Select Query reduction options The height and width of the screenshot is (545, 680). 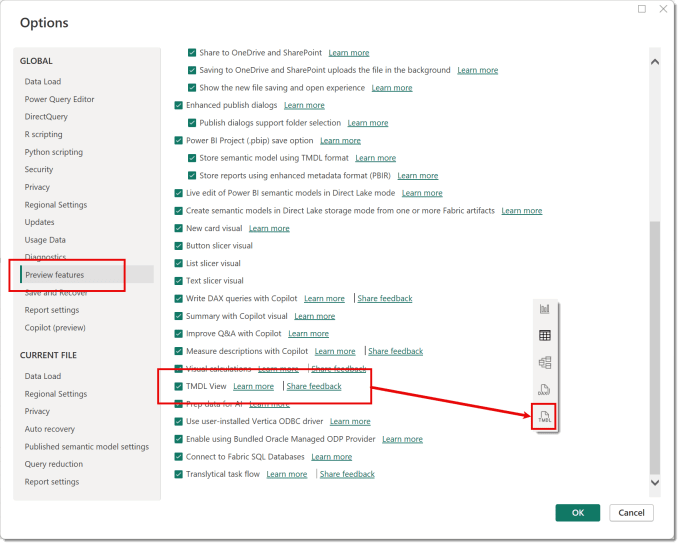[54, 466]
